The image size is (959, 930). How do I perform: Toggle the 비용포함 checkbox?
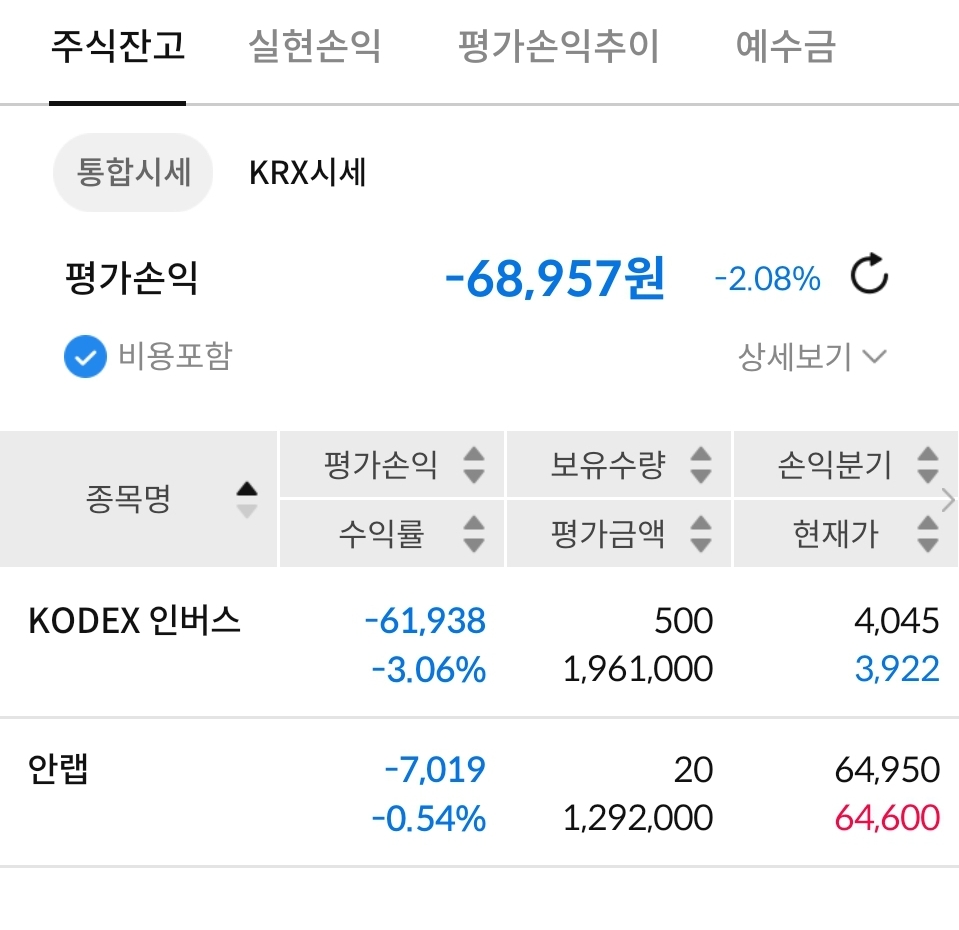coord(85,357)
